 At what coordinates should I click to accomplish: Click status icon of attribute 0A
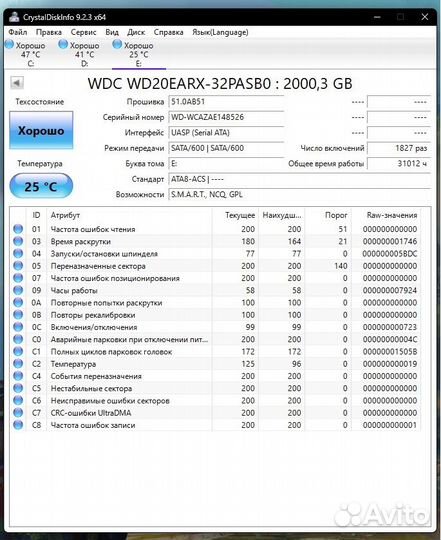pyautogui.click(x=18, y=302)
